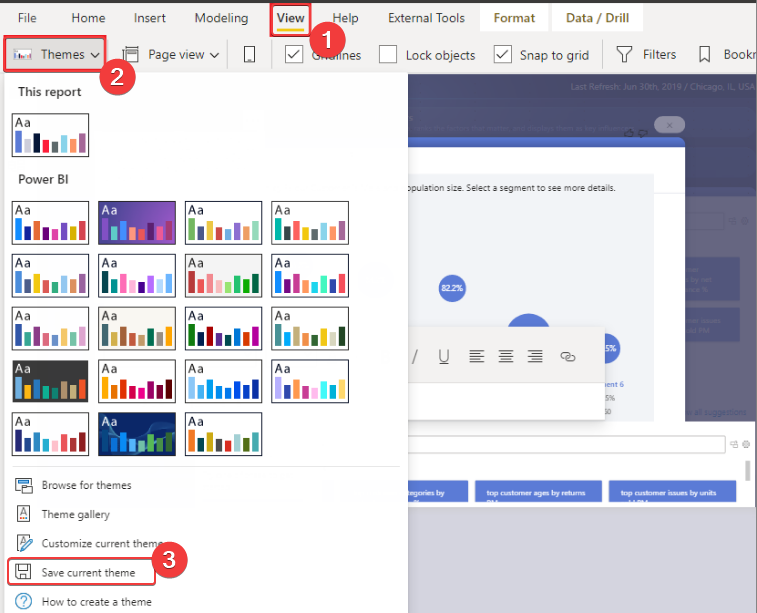The height and width of the screenshot is (613, 757).
Task: Click the insert link chain icon
Action: coord(568,357)
